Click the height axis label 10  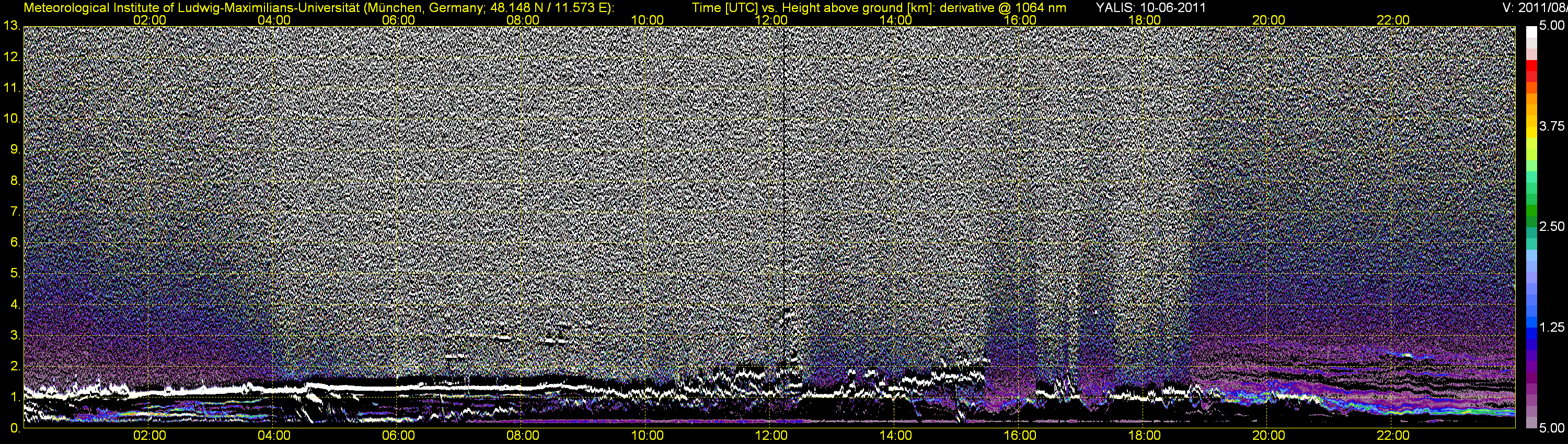(x=11, y=119)
